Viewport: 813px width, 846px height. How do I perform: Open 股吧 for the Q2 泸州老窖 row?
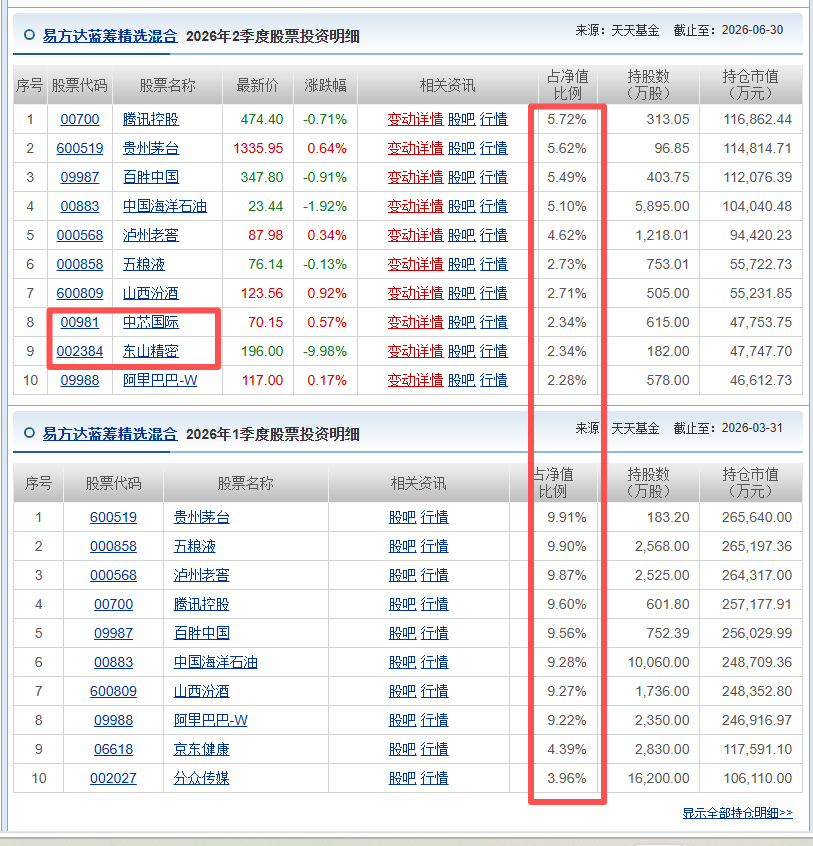[462, 236]
